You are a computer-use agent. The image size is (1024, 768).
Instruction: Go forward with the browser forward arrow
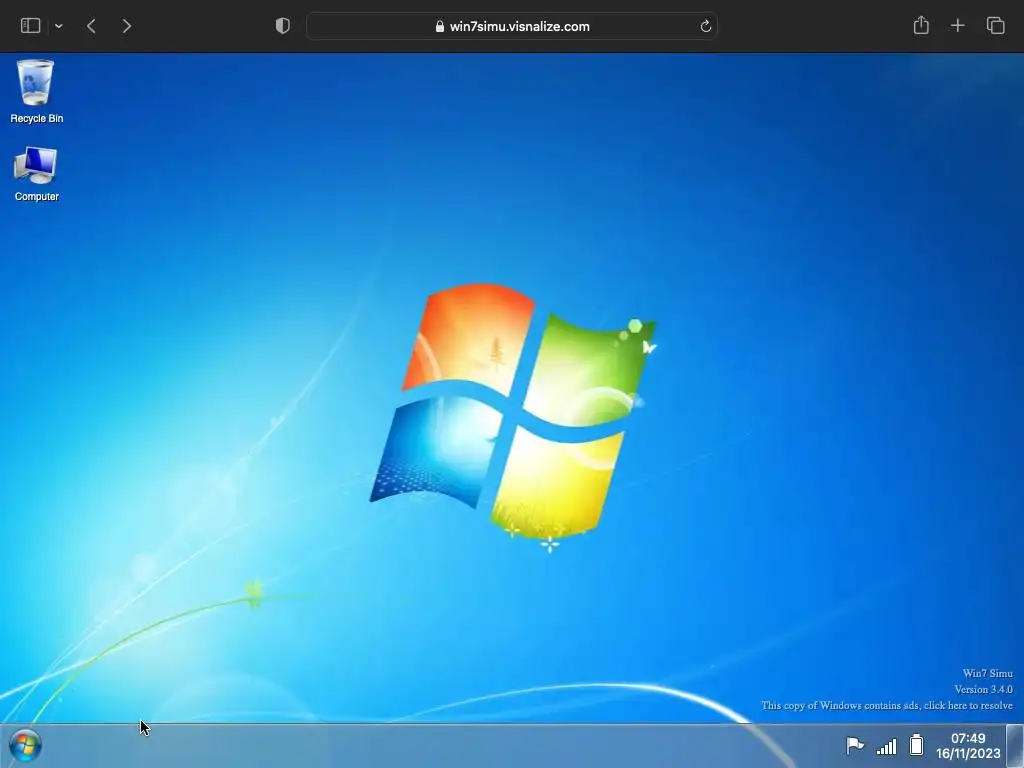127,26
